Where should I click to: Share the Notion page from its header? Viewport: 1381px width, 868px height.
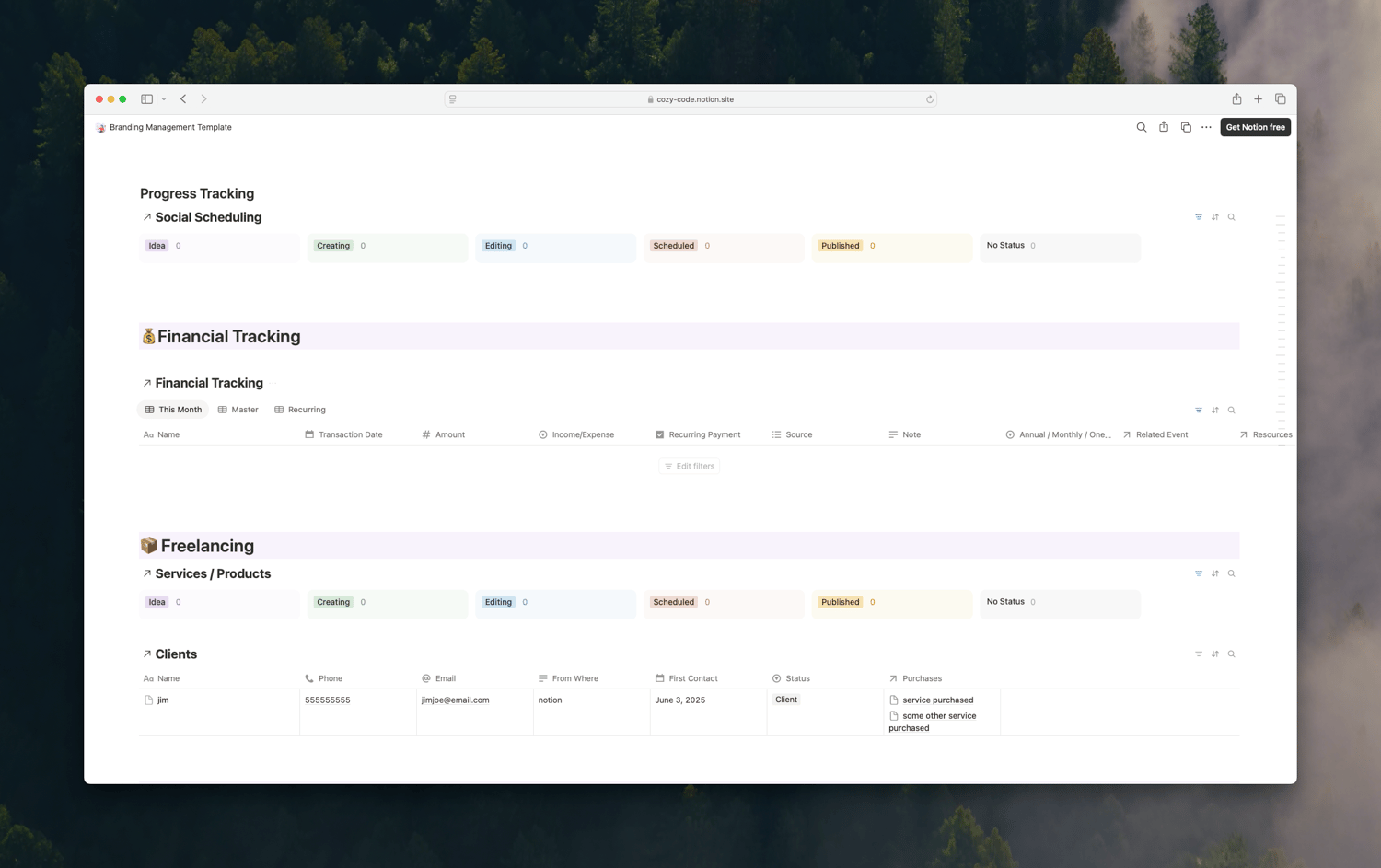click(1164, 127)
